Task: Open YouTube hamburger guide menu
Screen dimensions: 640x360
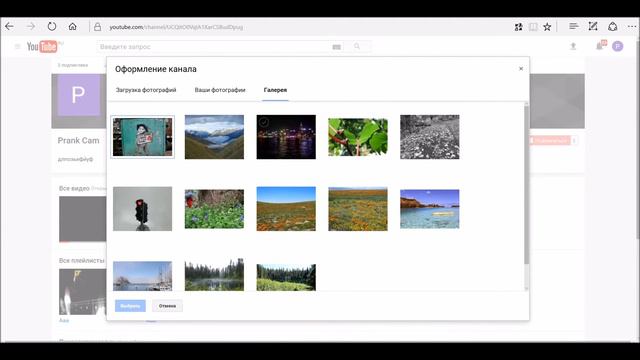Action: (x=18, y=47)
